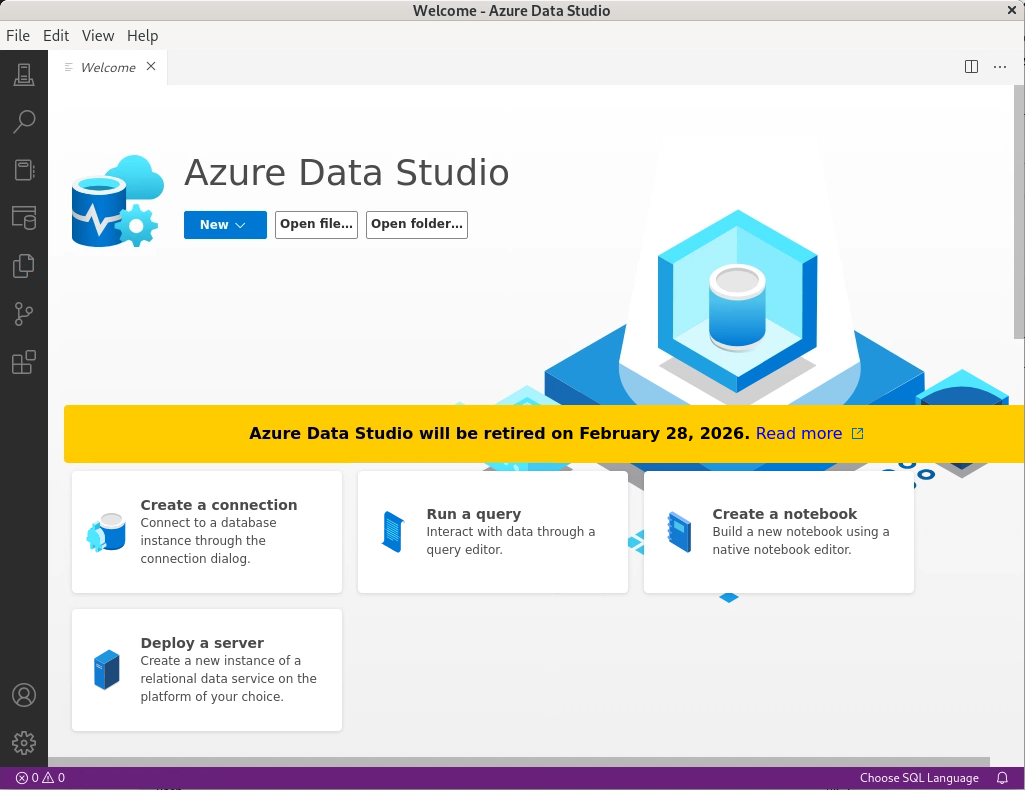This screenshot has height=790, width=1025.
Task: Open the File menu
Action: (x=18, y=36)
